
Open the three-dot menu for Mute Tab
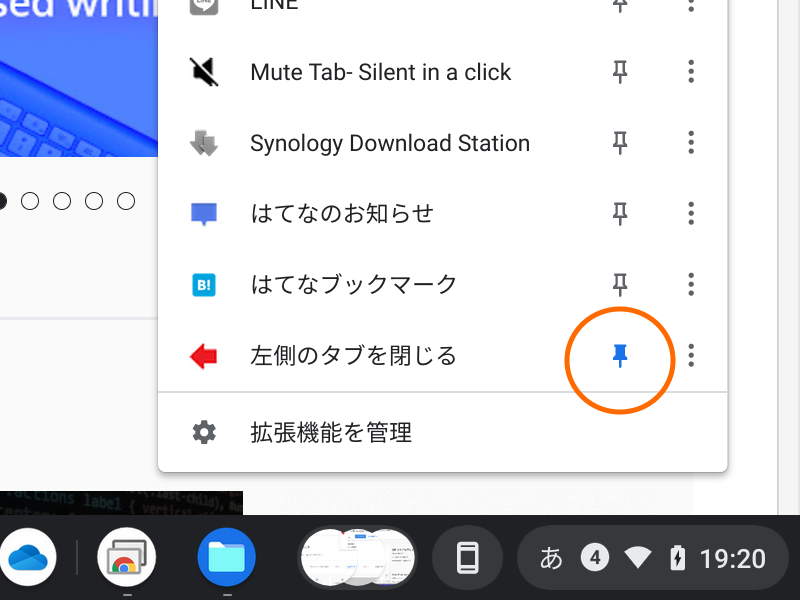[691, 72]
